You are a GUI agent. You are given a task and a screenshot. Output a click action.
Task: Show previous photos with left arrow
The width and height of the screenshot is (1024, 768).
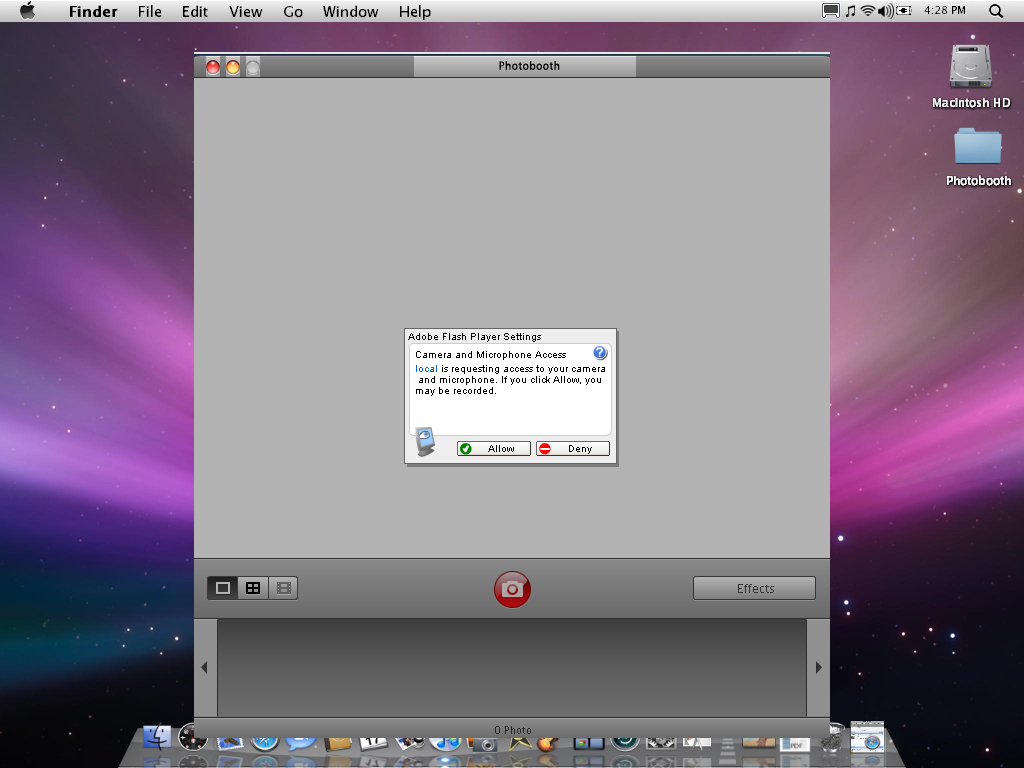pyautogui.click(x=205, y=667)
